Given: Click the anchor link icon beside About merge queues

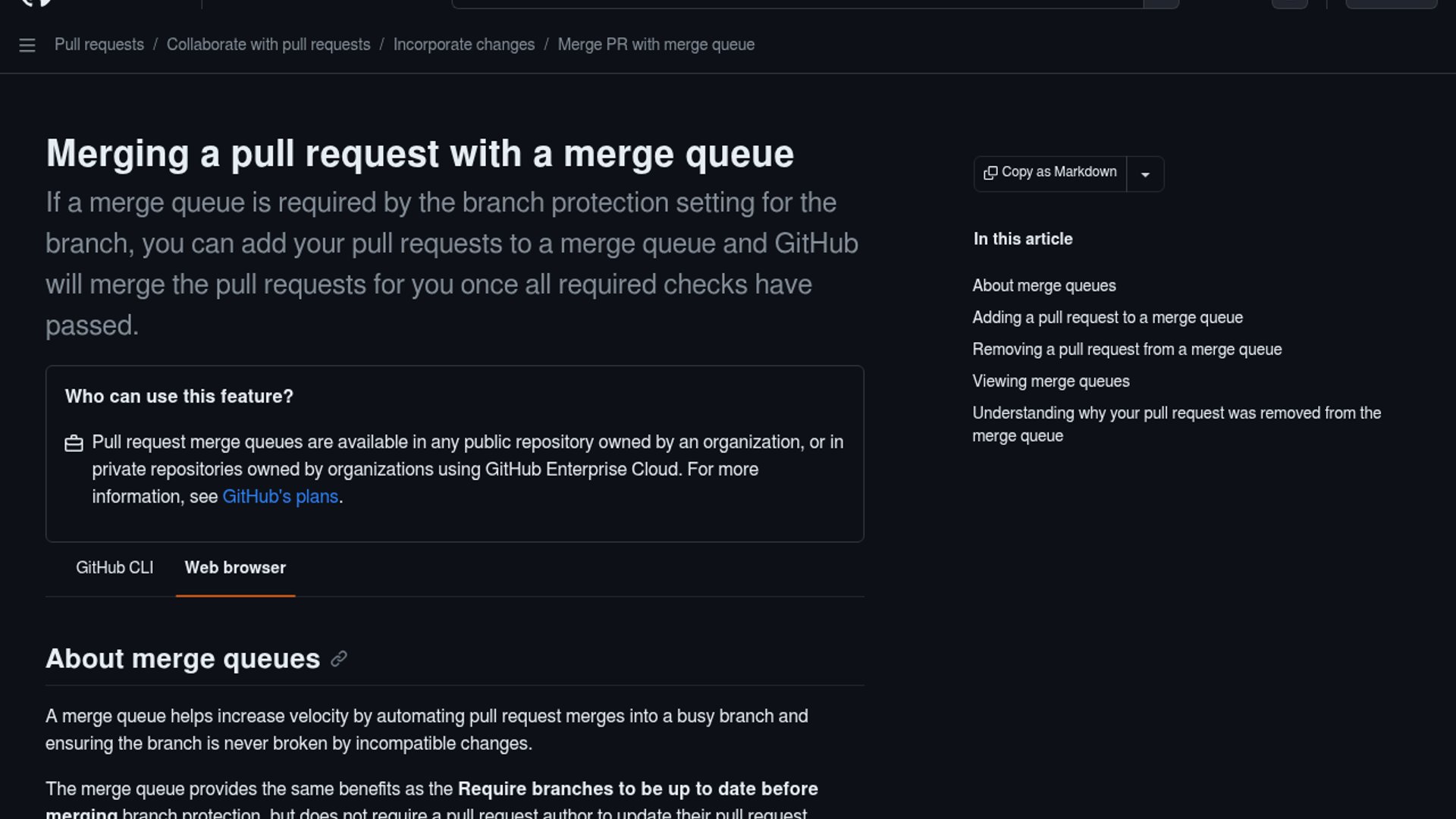Looking at the screenshot, I should (340, 659).
